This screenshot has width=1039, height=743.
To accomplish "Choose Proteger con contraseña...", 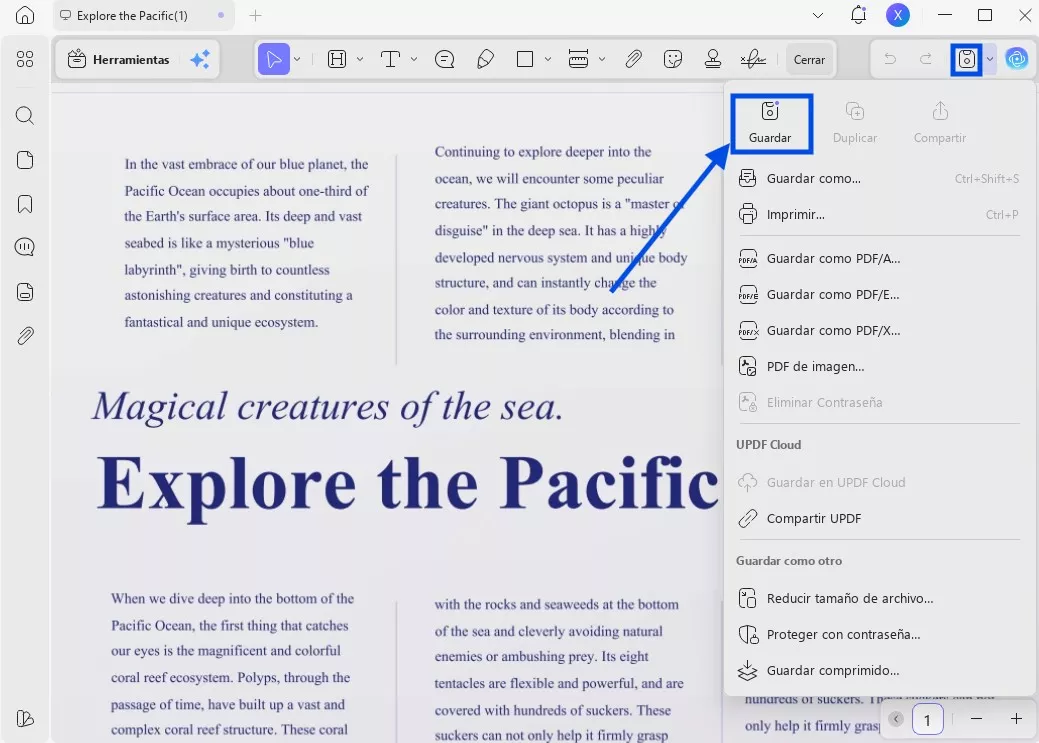I will point(878,634).
